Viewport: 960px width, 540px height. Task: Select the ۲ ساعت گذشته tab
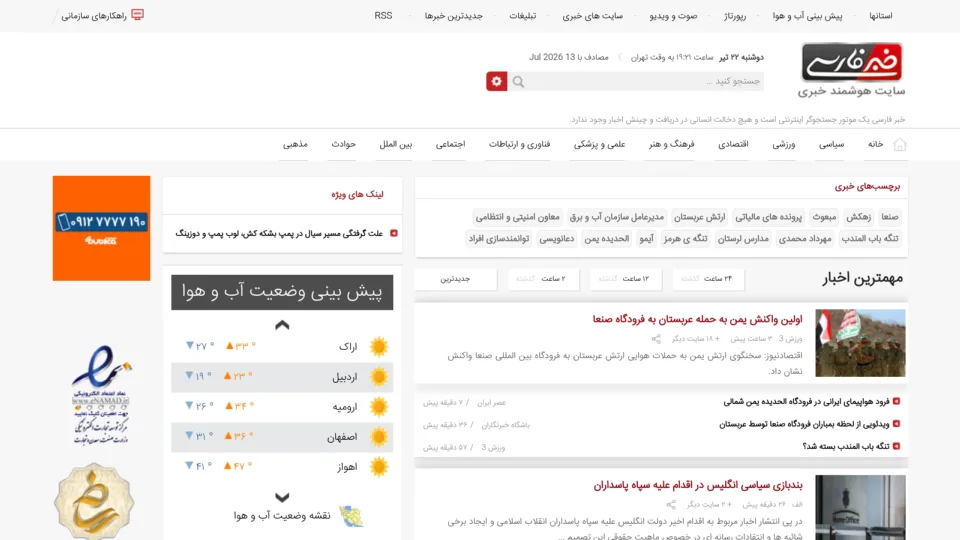point(542,279)
